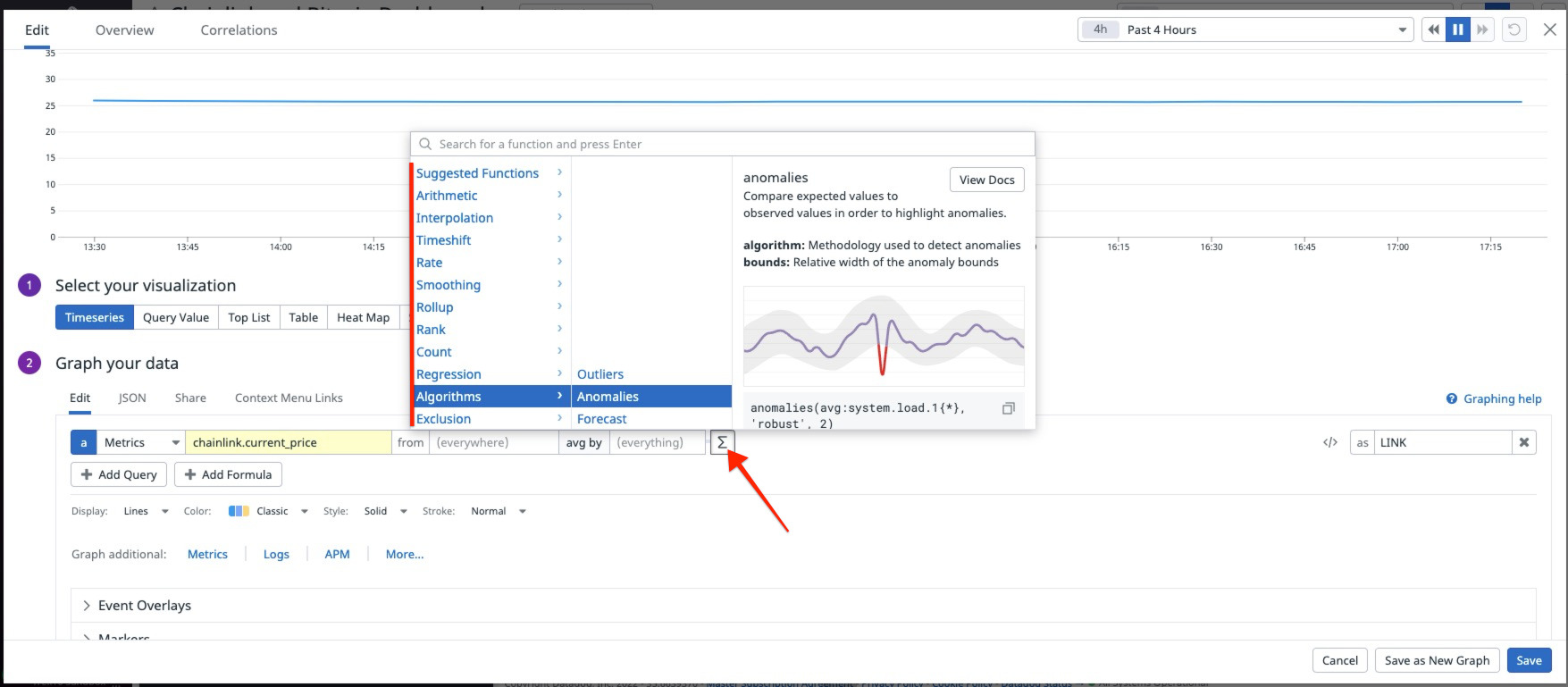
Task: Open the Display Lines dropdown
Action: click(146, 511)
